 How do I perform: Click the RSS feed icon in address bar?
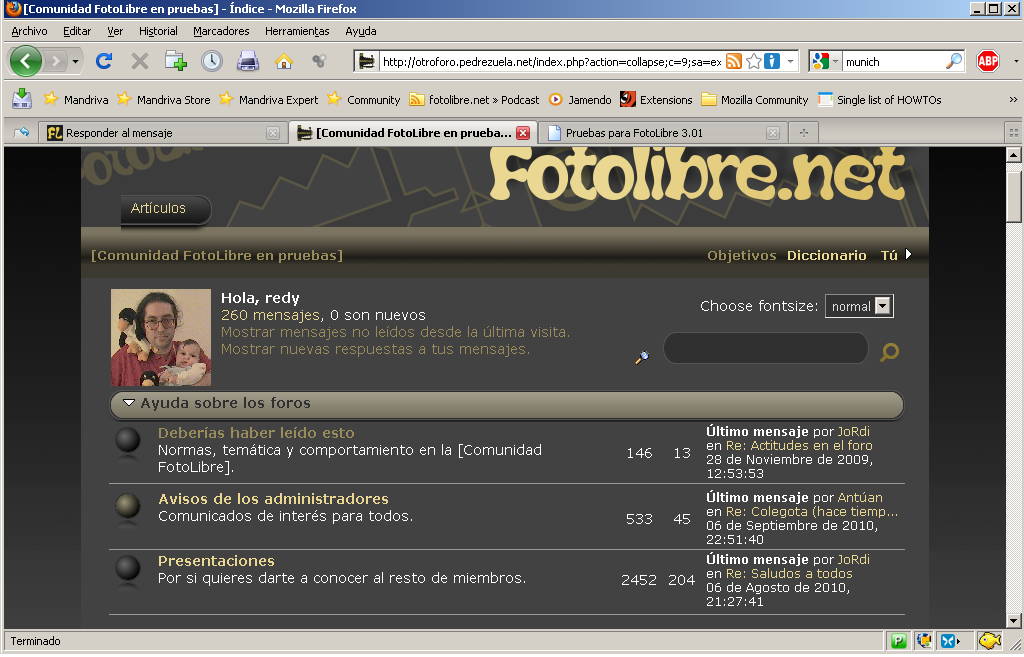coord(734,61)
